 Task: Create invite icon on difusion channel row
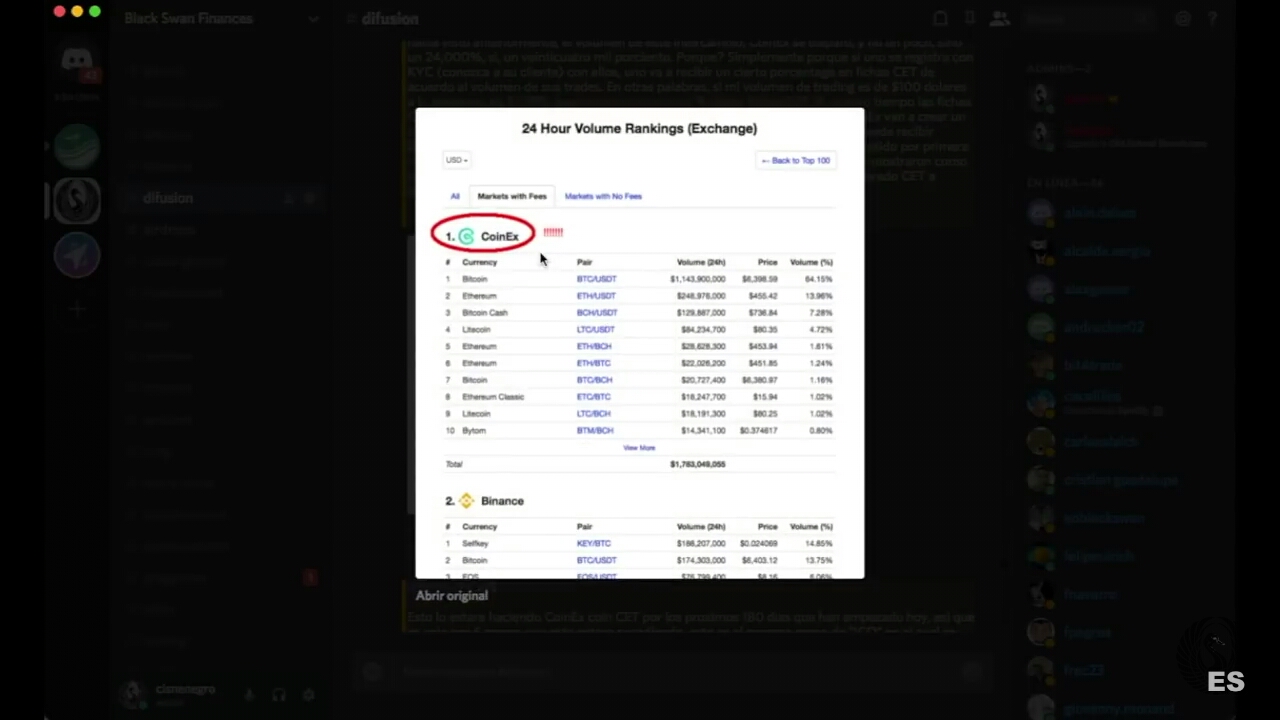click(289, 198)
